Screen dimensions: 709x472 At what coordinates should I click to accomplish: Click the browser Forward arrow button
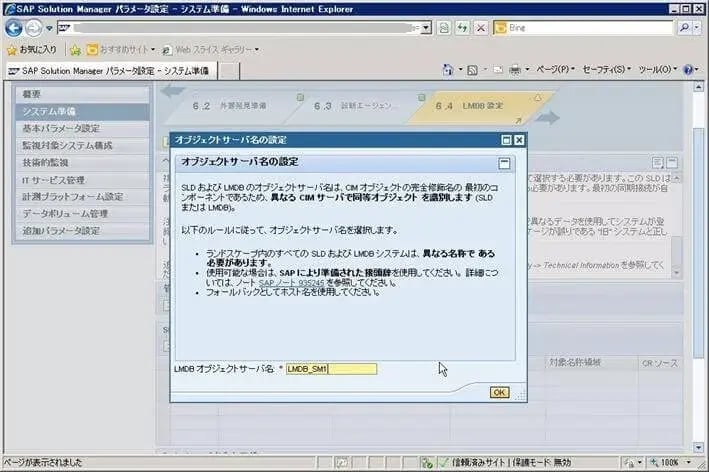33,28
